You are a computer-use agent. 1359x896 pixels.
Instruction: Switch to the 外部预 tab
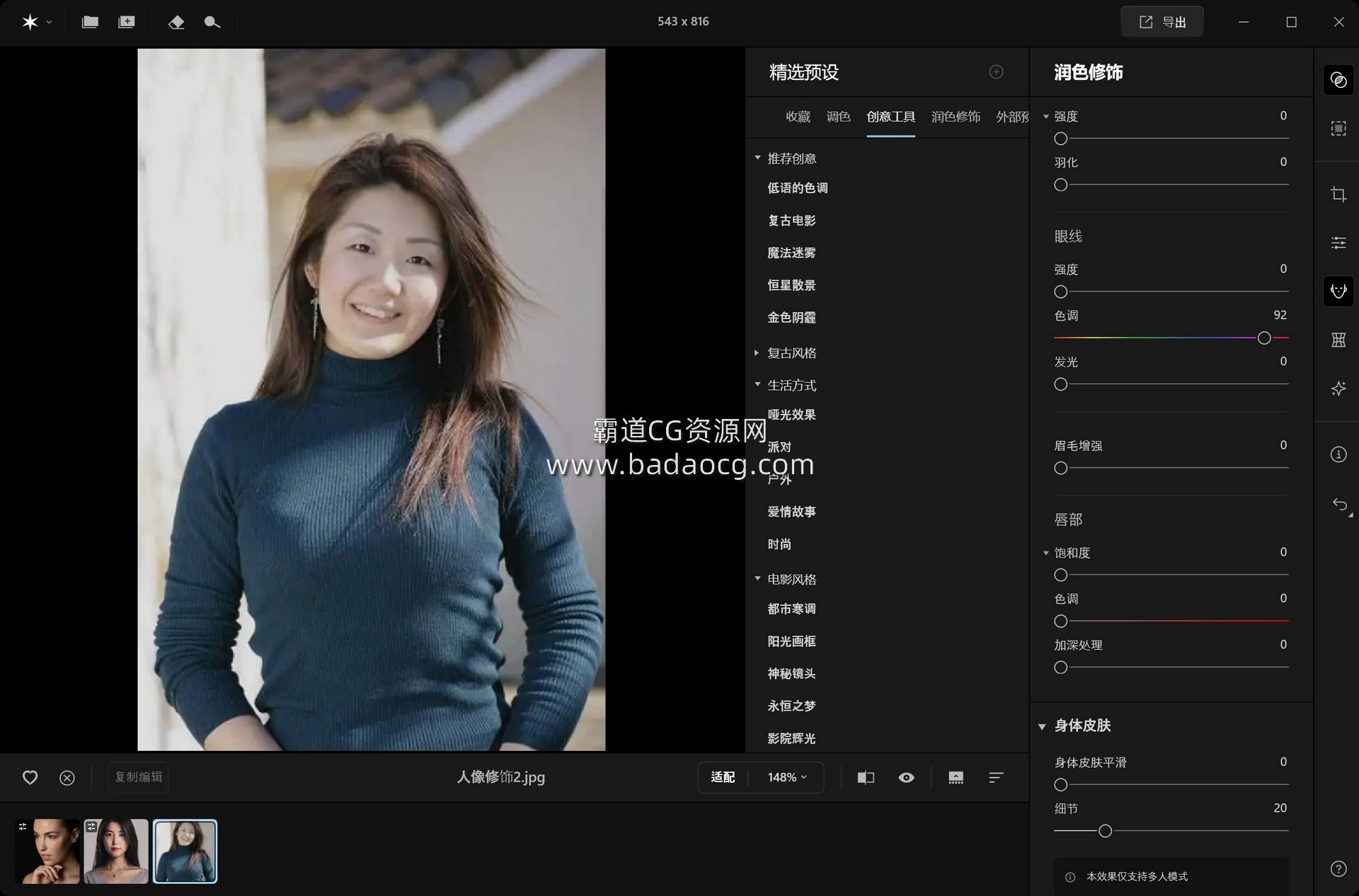pyautogui.click(x=1012, y=117)
